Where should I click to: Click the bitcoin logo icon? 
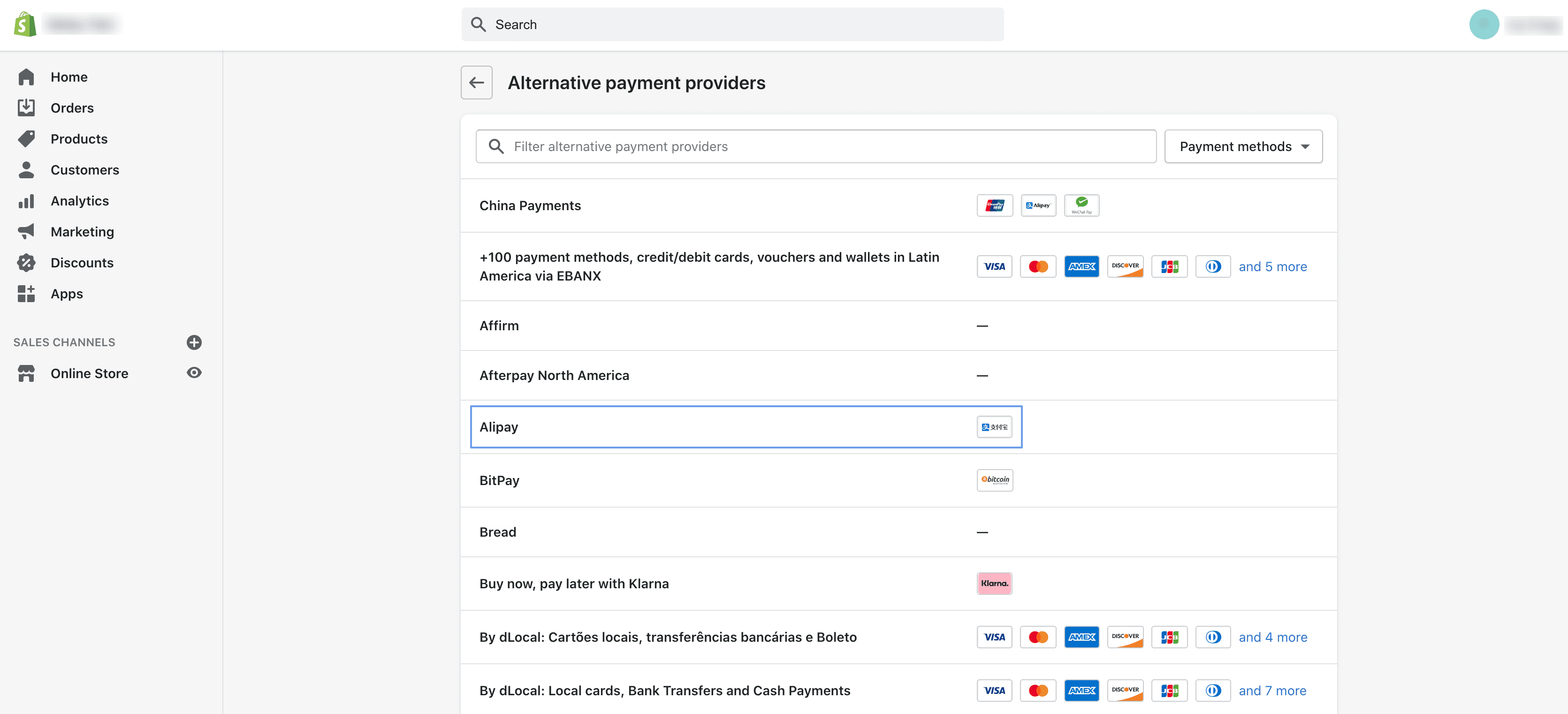tap(995, 481)
